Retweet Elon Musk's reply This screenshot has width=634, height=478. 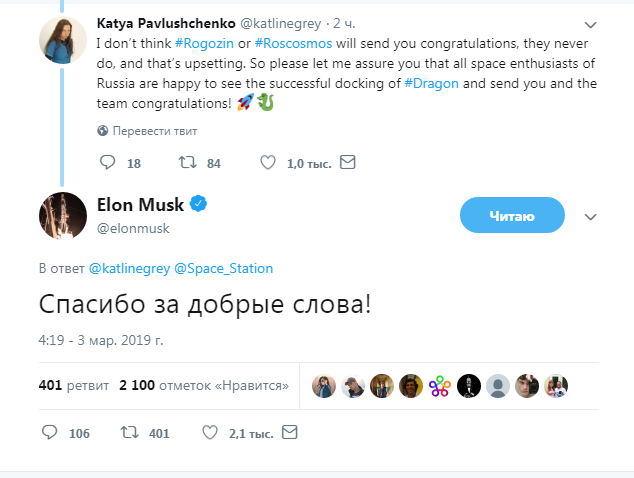(x=128, y=433)
